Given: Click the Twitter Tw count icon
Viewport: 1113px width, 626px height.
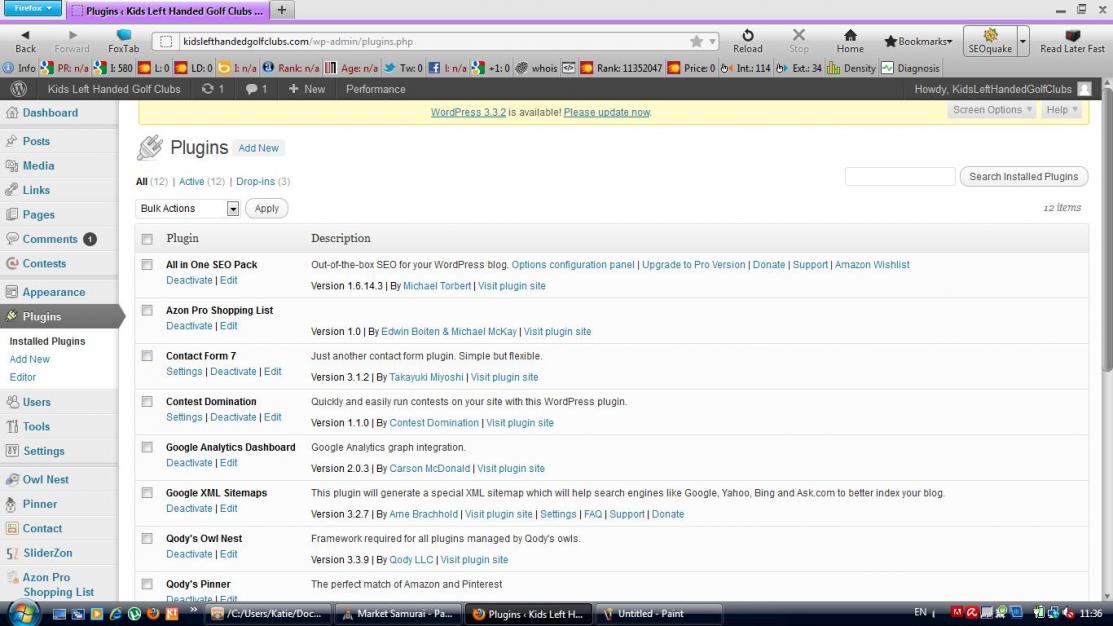Looking at the screenshot, I should pos(390,68).
